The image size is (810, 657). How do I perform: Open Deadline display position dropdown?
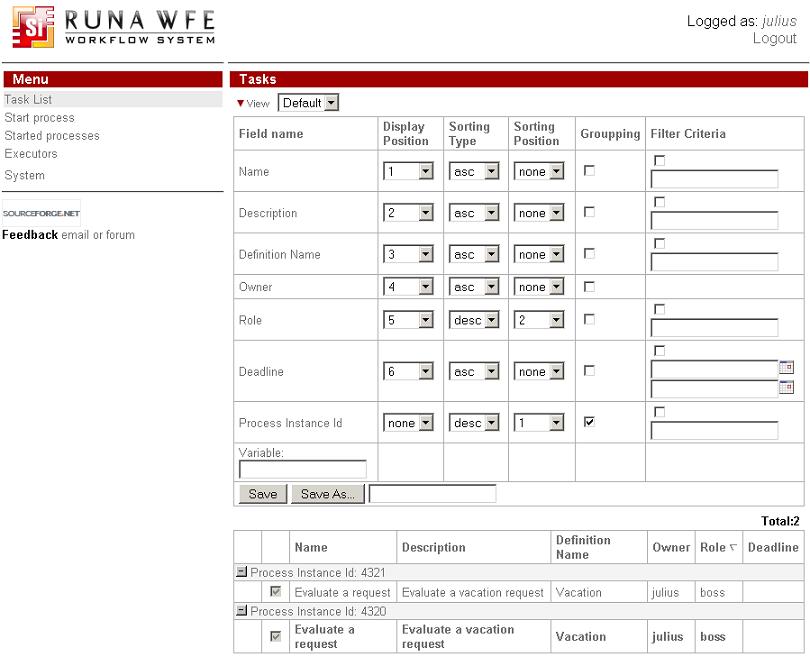(x=408, y=372)
